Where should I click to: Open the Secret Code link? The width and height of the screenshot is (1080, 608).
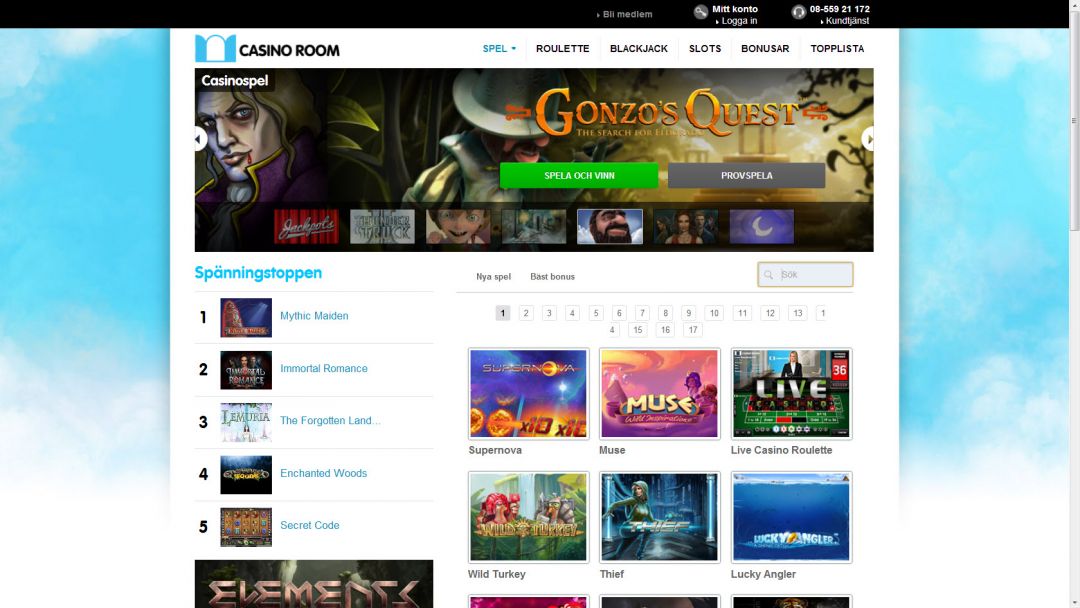click(310, 525)
